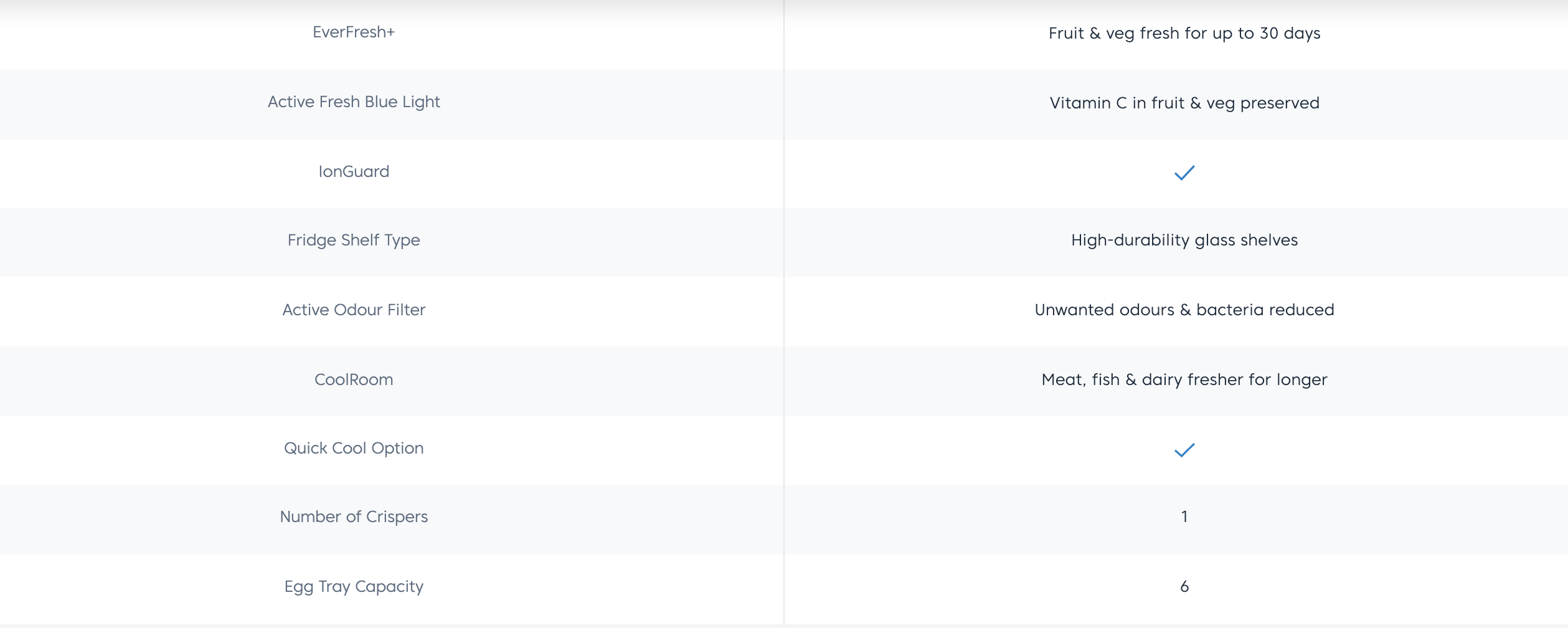Select the EverFresh+ feature label
Screen dimensions: 1568x628
[354, 32]
